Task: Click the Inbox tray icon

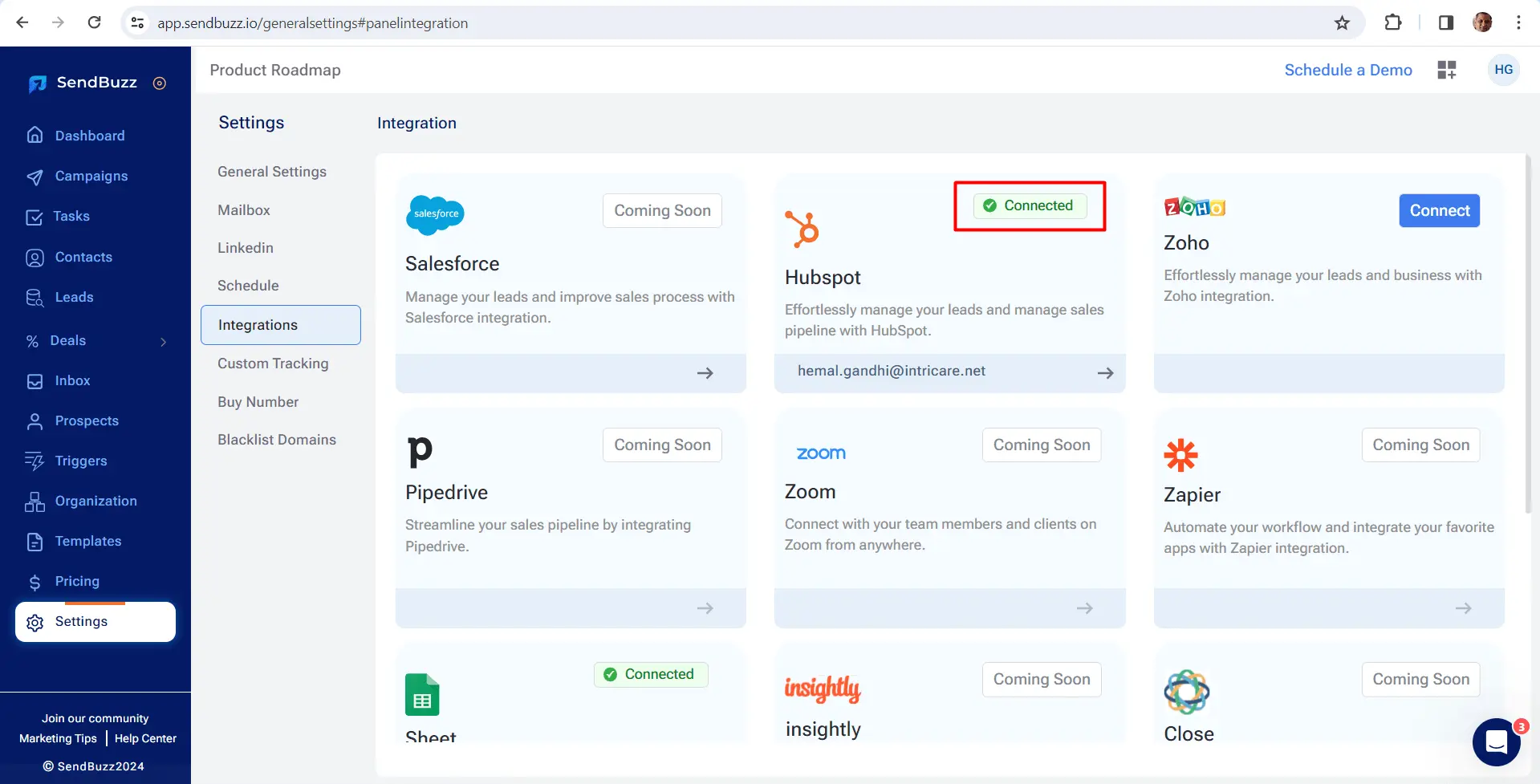Action: 35,381
